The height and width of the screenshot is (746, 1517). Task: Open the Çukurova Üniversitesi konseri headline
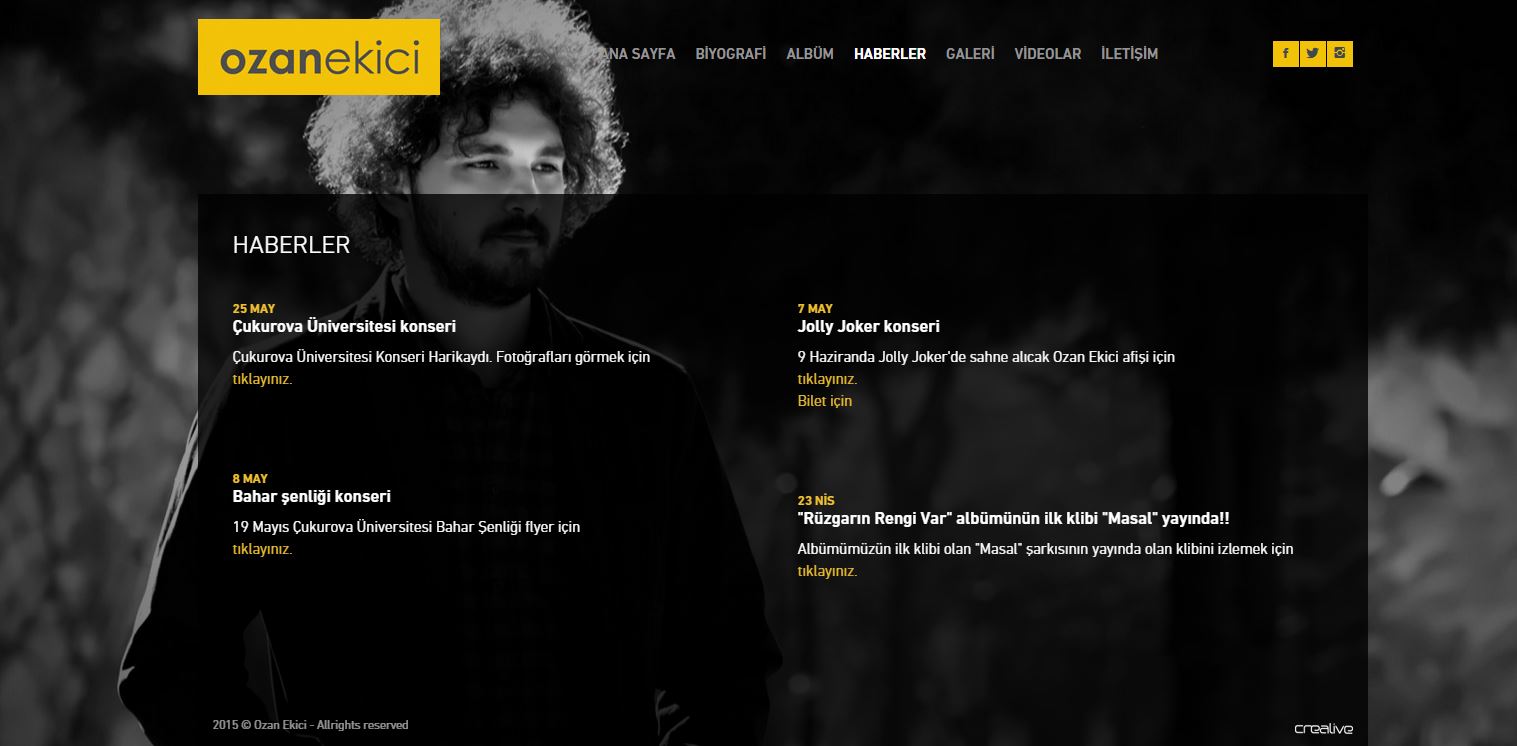tap(344, 327)
